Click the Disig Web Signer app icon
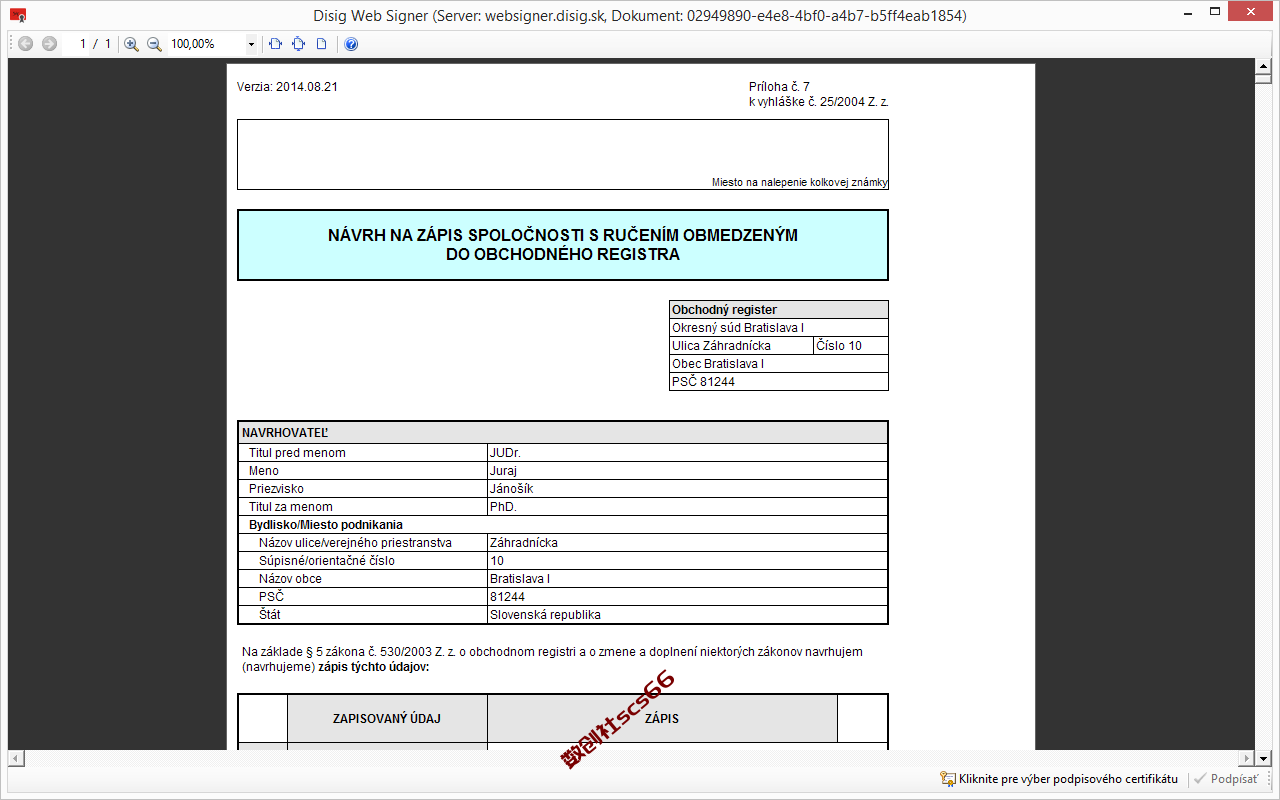Viewport: 1280px width, 800px height. (x=17, y=16)
